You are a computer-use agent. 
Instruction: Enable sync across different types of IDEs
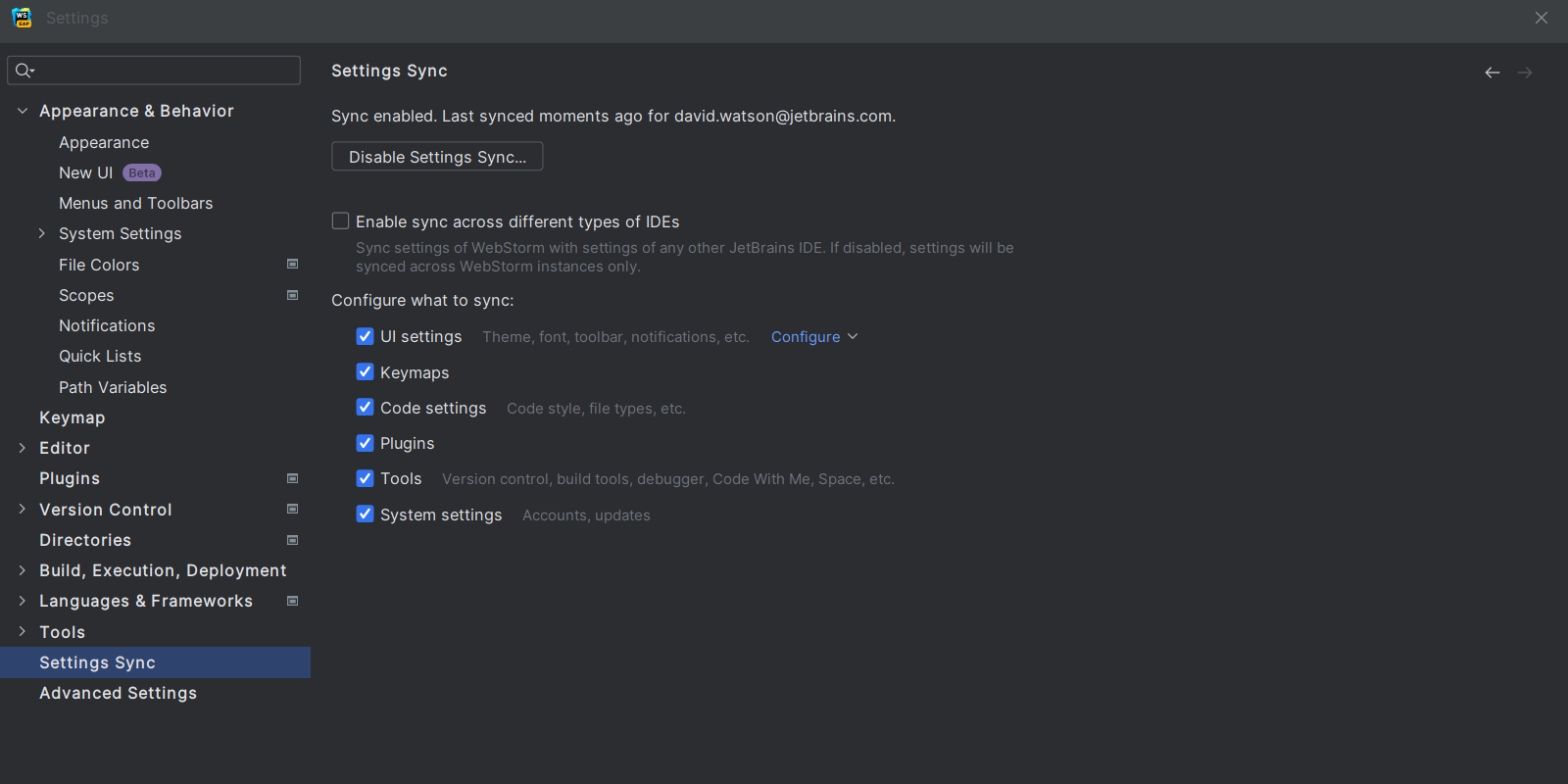pyautogui.click(x=341, y=221)
